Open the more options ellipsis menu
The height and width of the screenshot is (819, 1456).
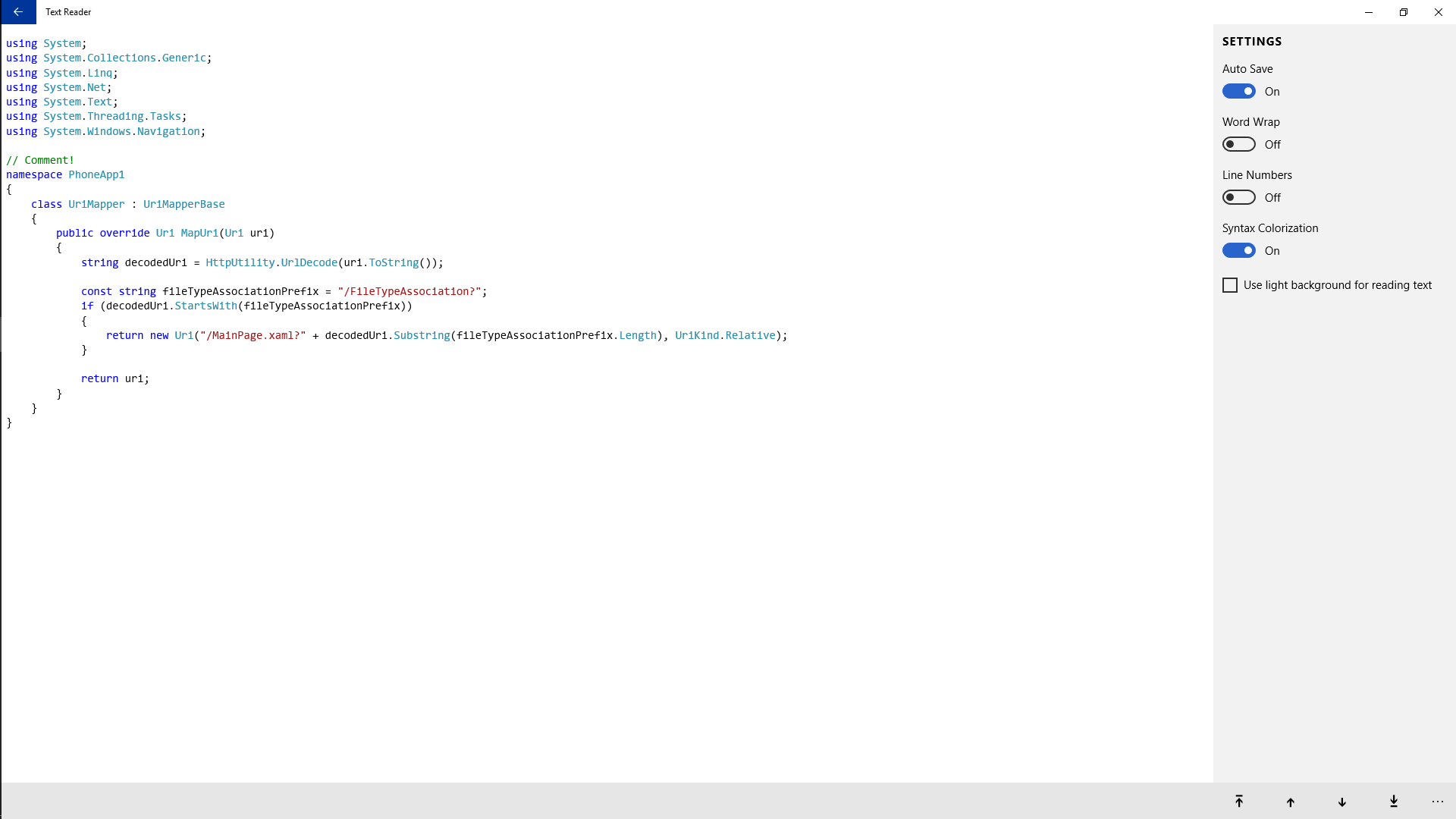[1438, 802]
